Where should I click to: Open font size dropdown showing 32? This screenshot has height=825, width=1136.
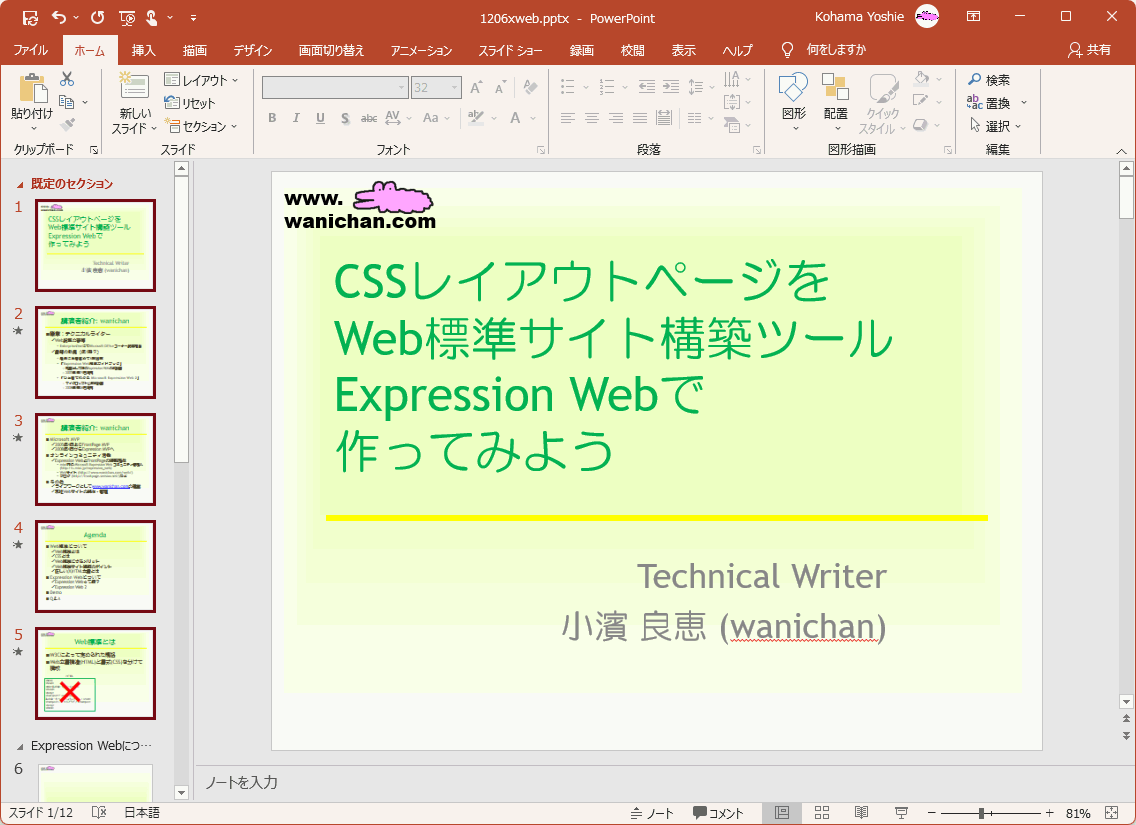tap(437, 88)
